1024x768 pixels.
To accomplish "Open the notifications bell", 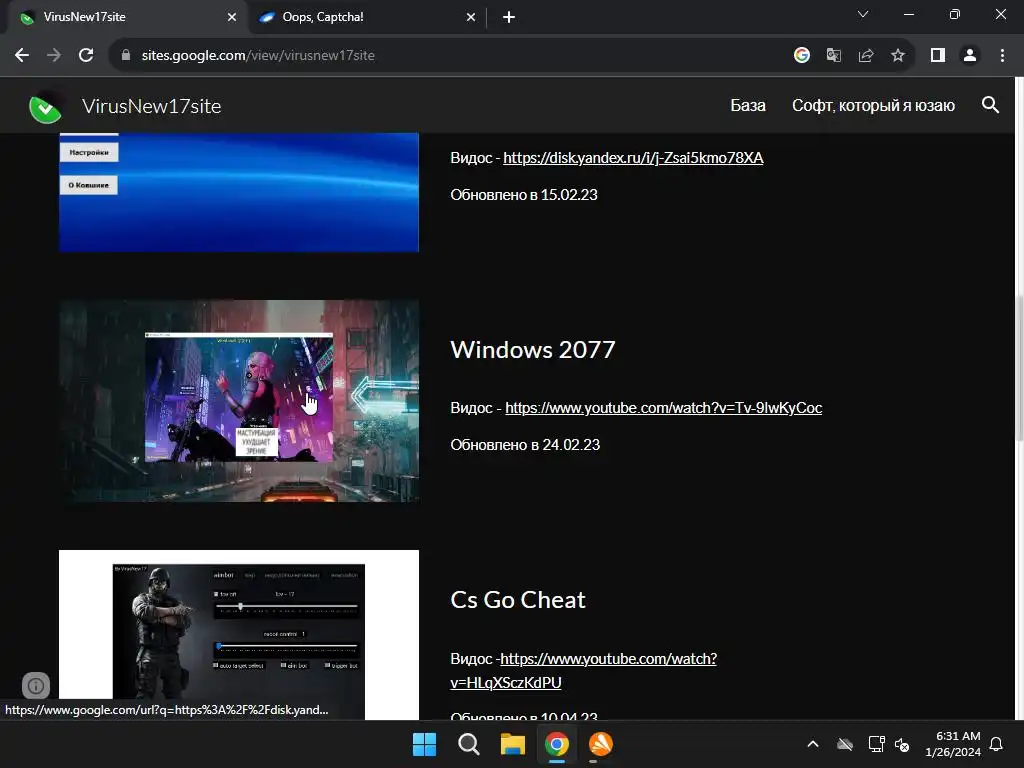I will pyautogui.click(x=997, y=744).
